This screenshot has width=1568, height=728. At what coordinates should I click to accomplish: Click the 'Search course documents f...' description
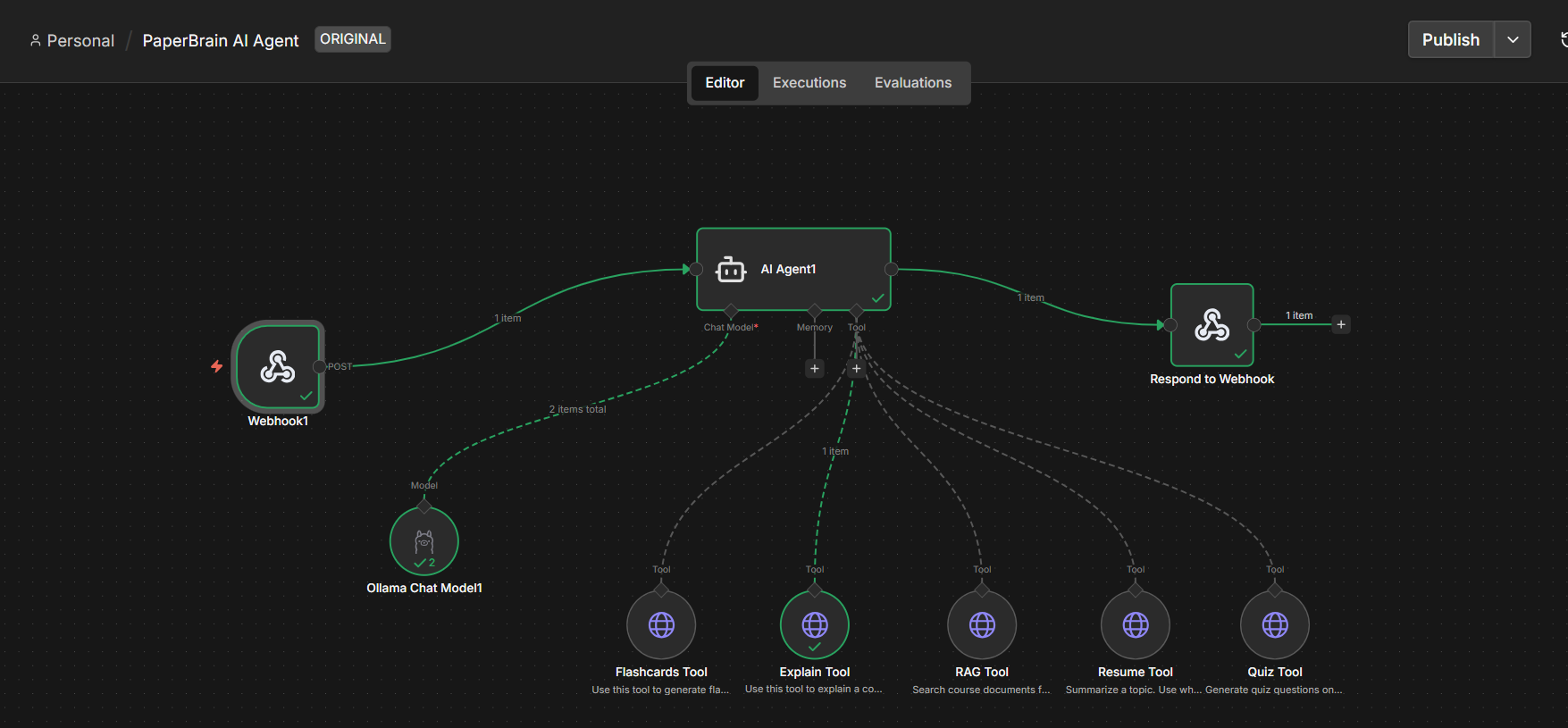[981, 690]
